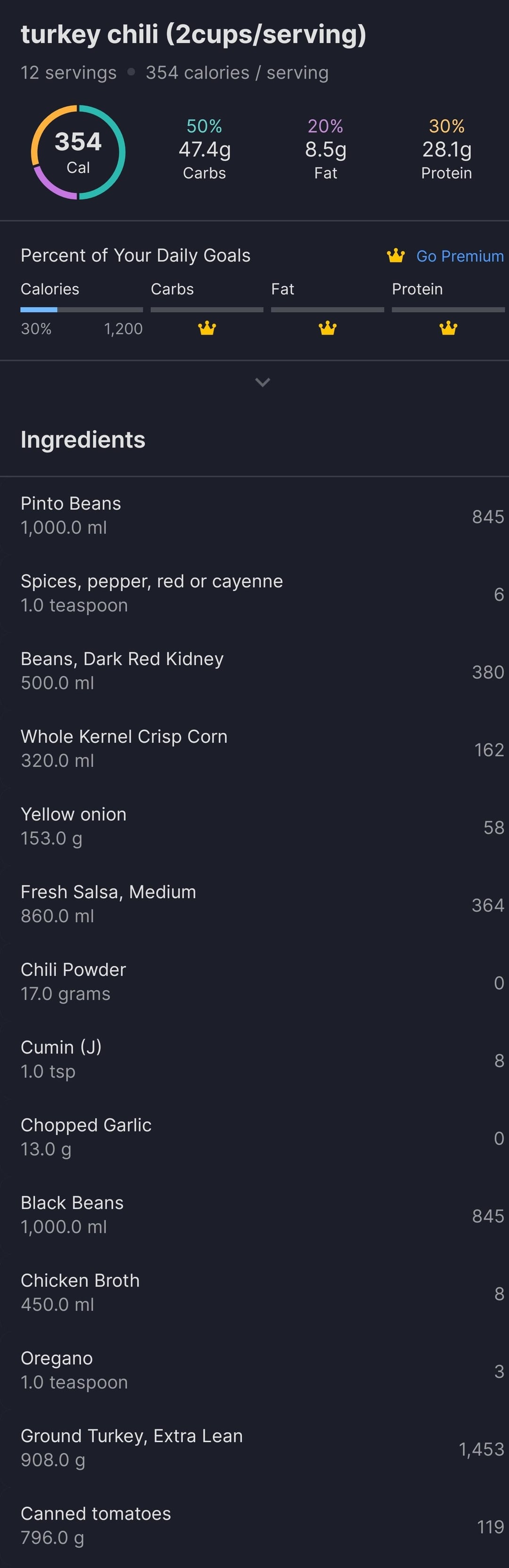Open the Cumin (J) ingredient entry
Screen dimensions: 509x1568
click(254, 1060)
